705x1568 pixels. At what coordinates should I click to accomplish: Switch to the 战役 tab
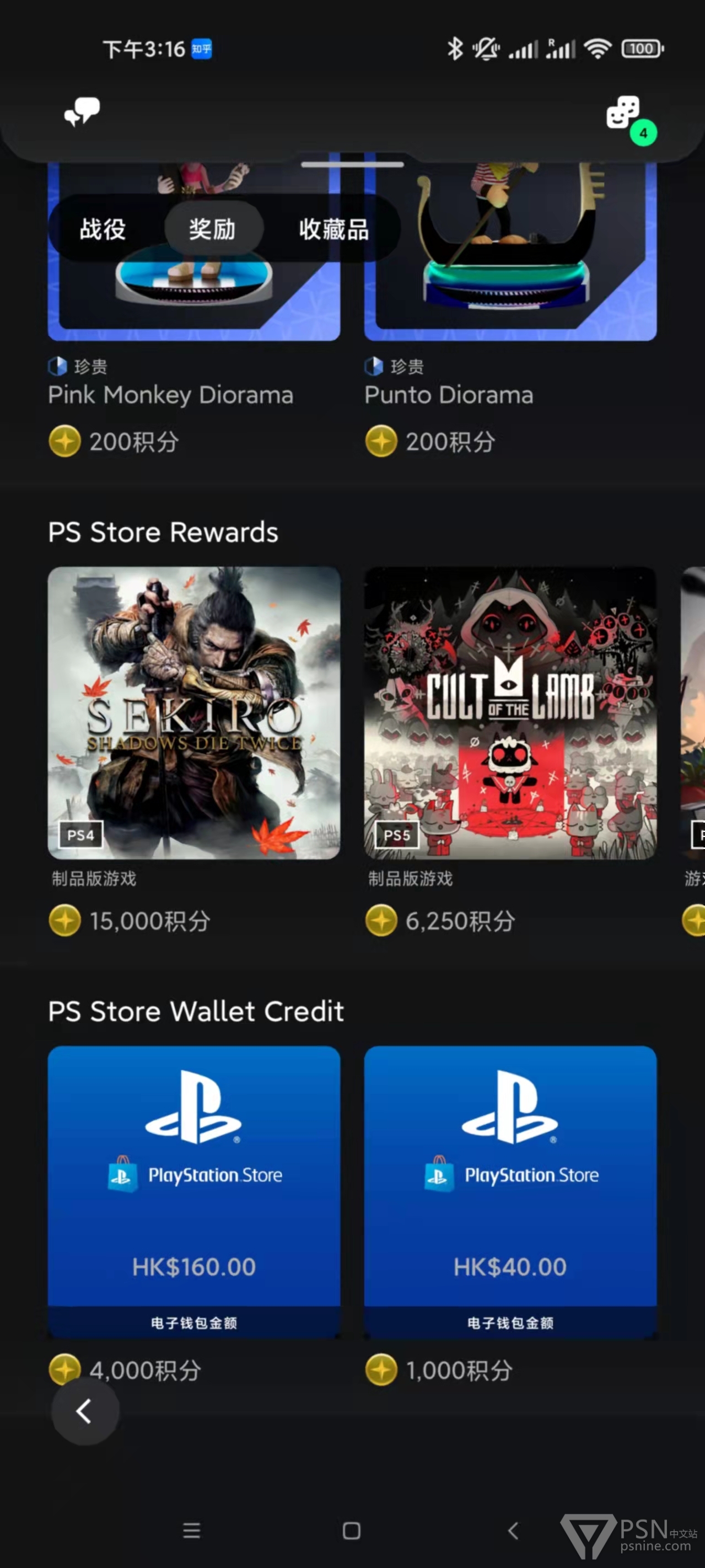pos(103,229)
